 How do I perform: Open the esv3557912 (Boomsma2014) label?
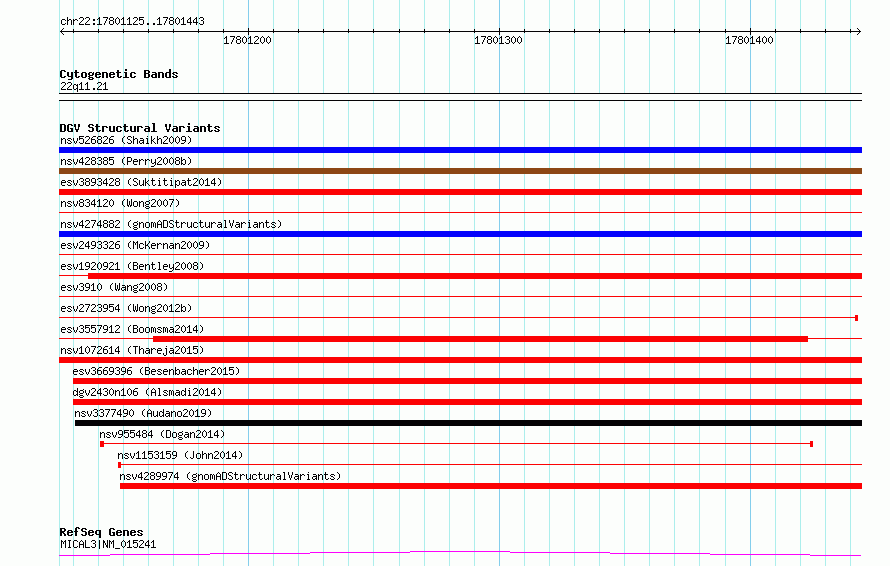[132, 329]
